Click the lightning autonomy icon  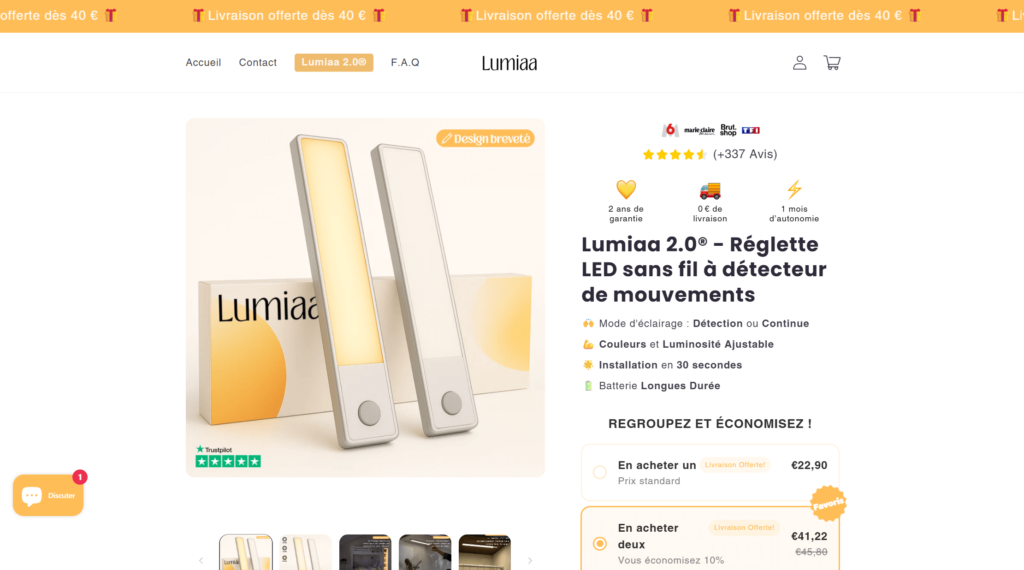(794, 189)
